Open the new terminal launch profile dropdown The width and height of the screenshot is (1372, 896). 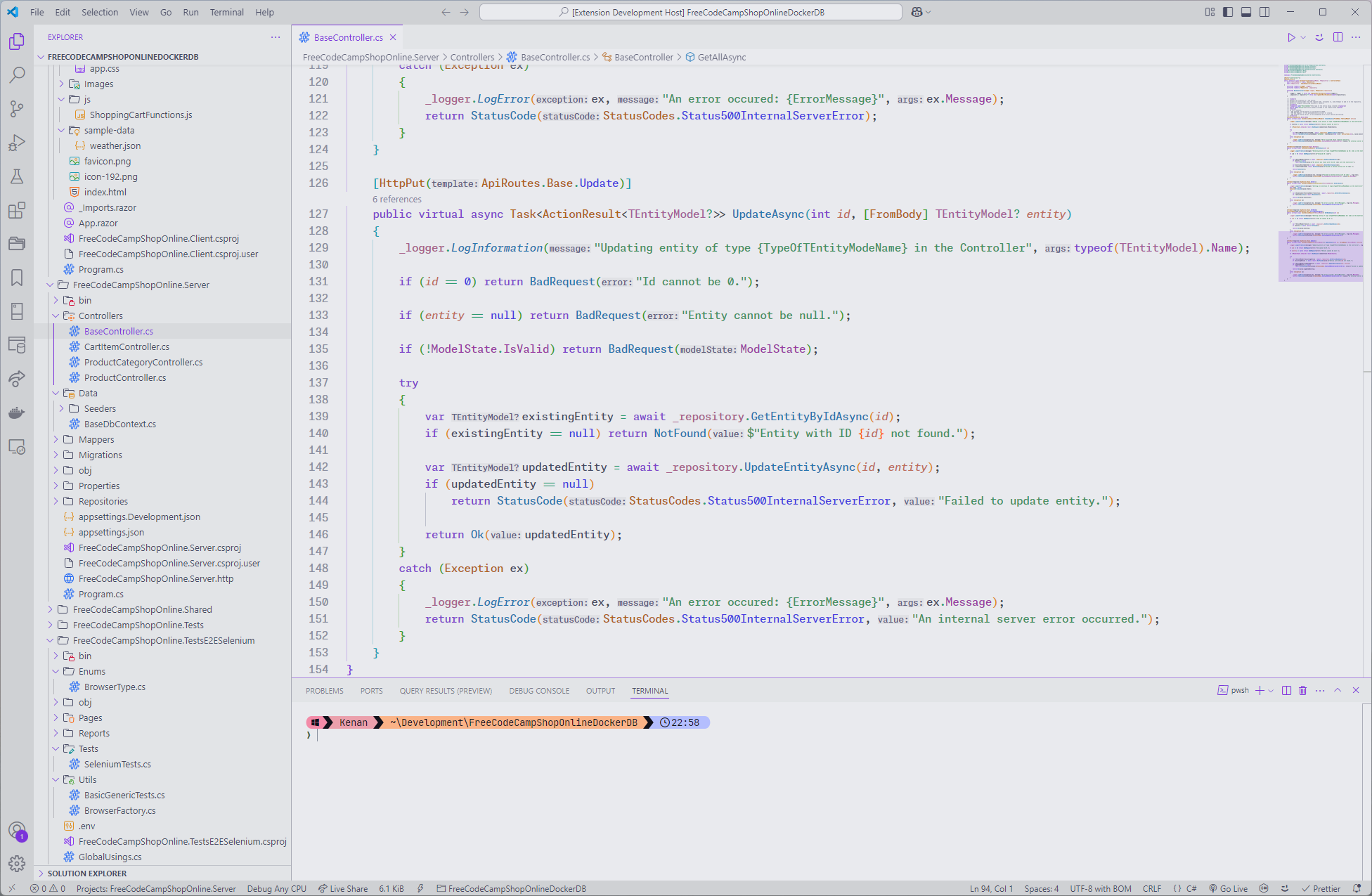click(1271, 691)
